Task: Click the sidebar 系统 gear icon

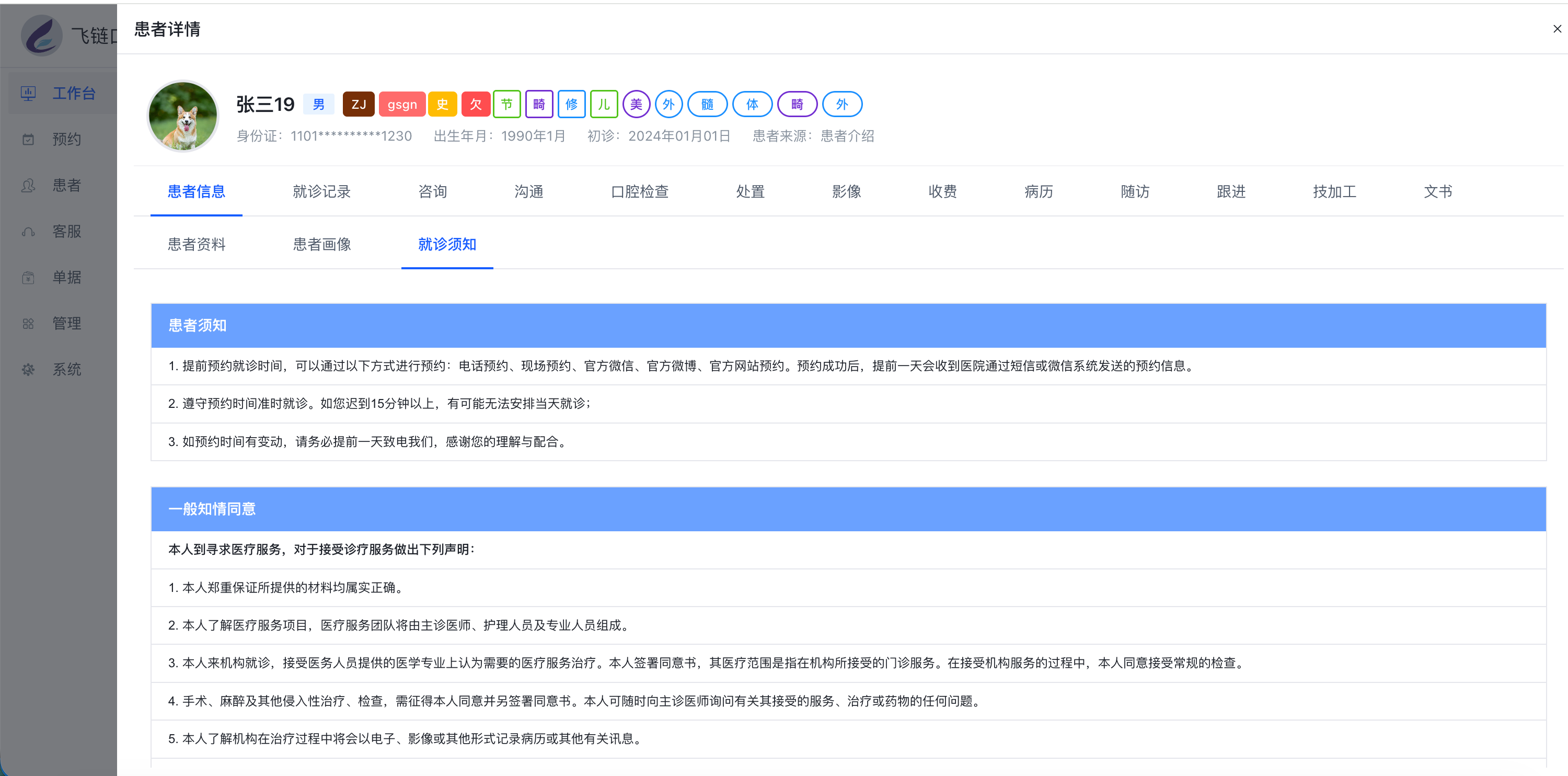Action: pos(28,370)
